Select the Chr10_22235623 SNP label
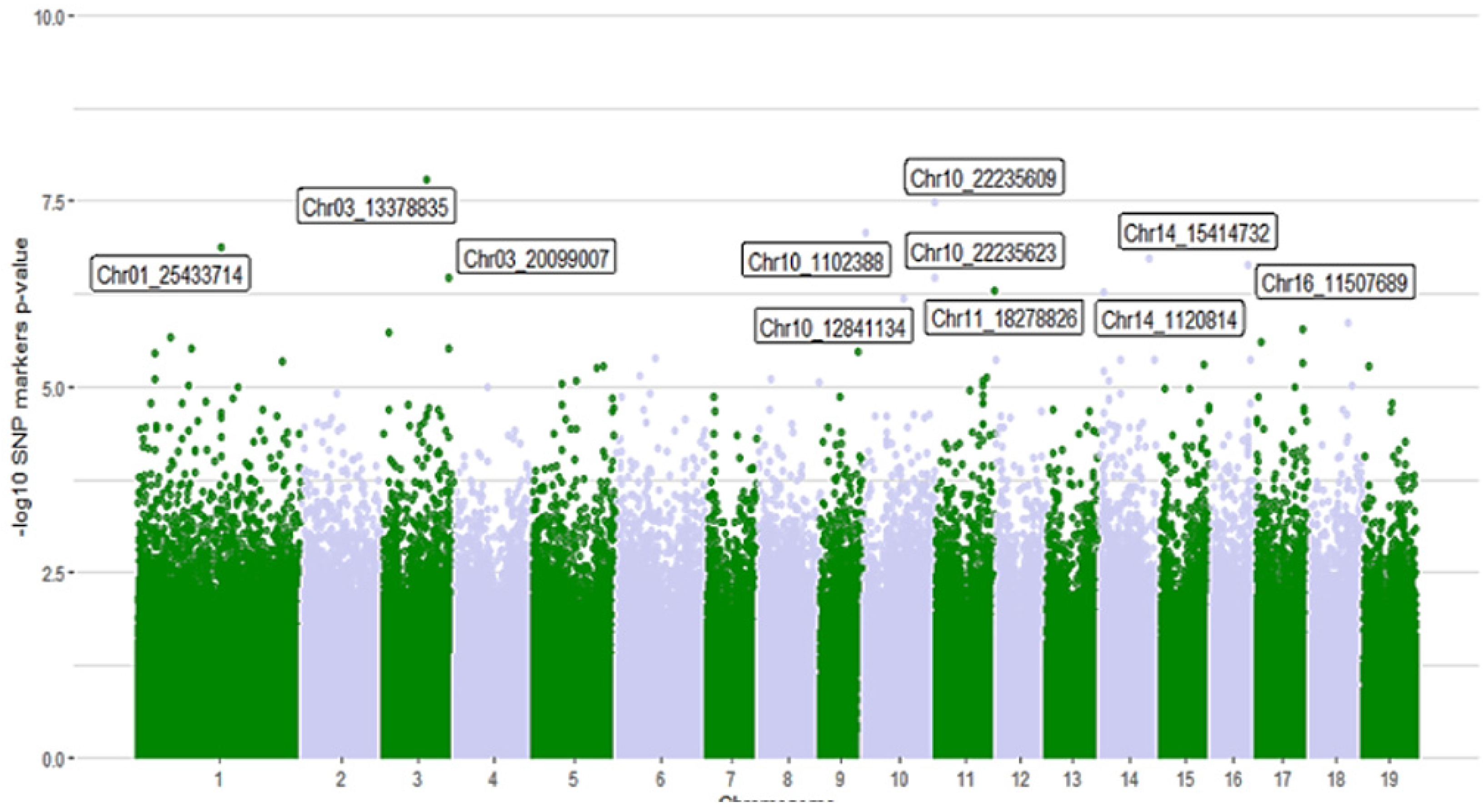This screenshot has height=812, width=1483. (x=984, y=251)
